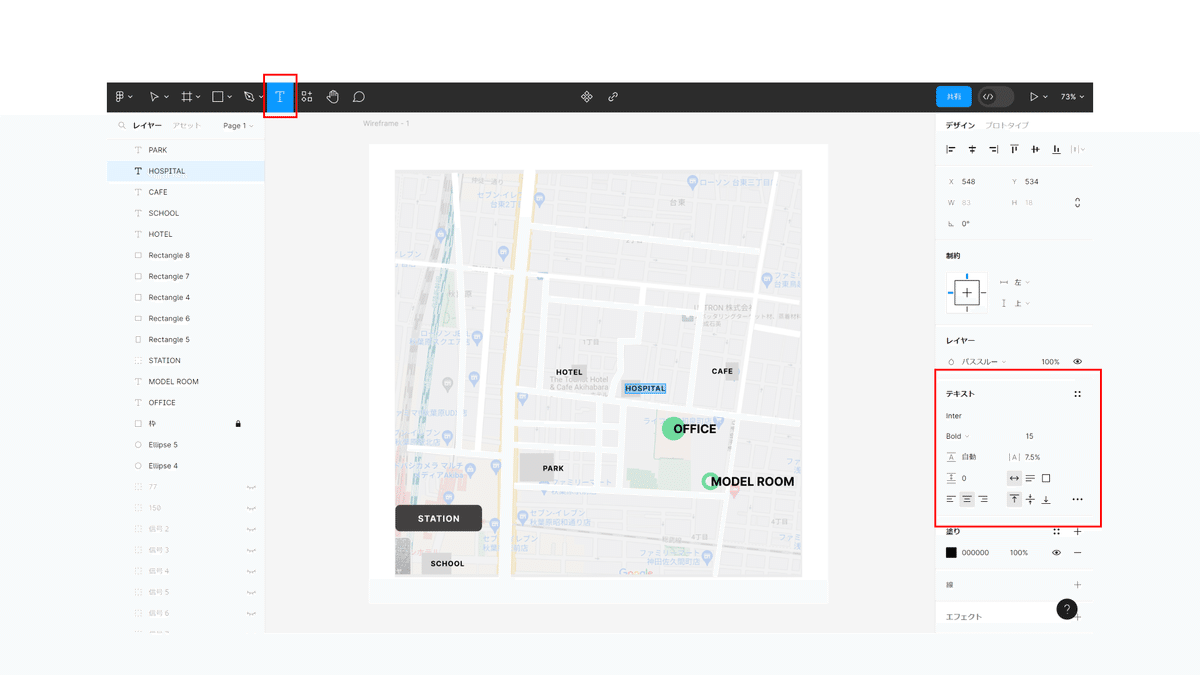Switch to the レイヤー tab

click(x=147, y=126)
